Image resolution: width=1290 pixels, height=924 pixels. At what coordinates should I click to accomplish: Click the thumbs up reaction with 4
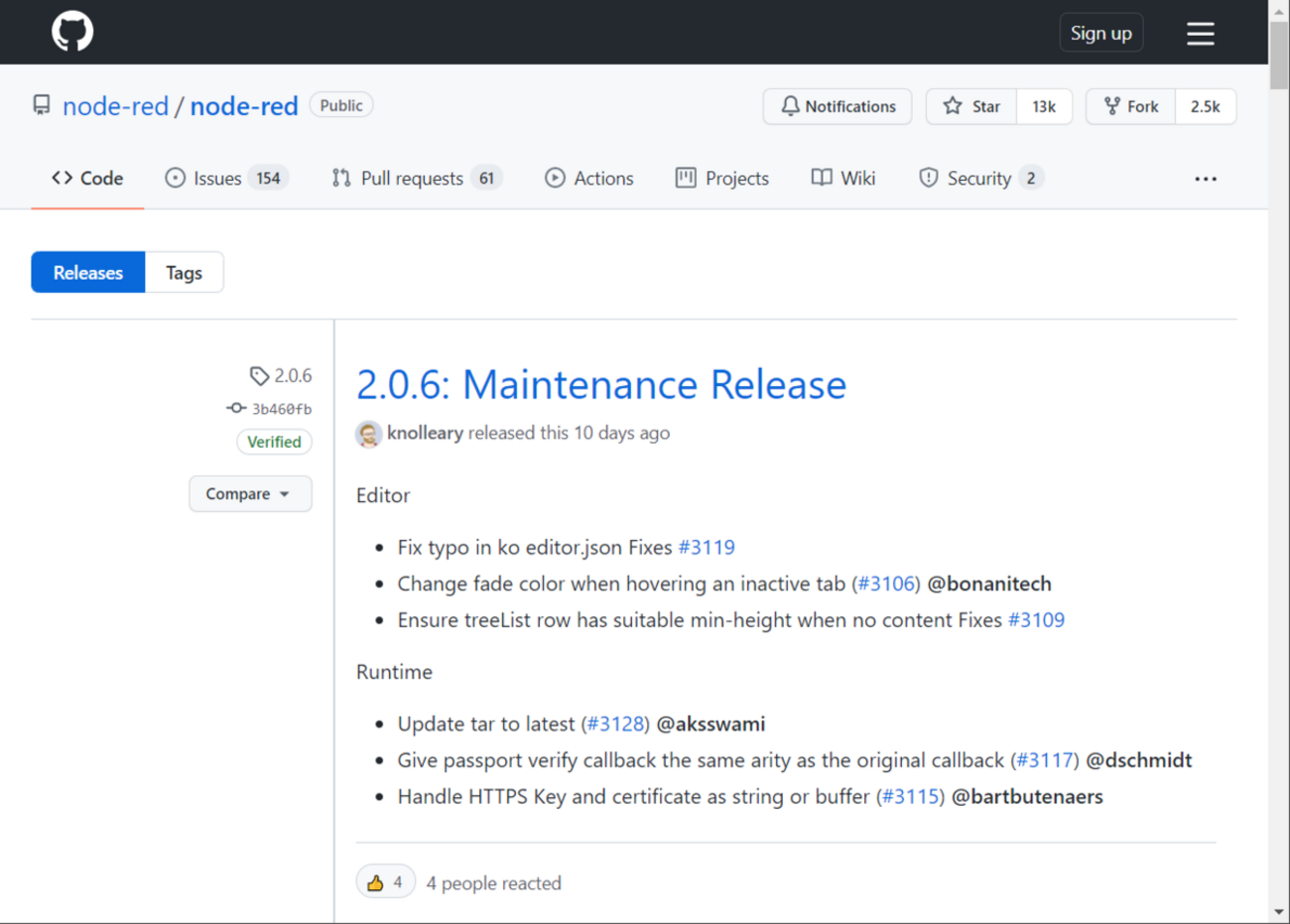(386, 882)
